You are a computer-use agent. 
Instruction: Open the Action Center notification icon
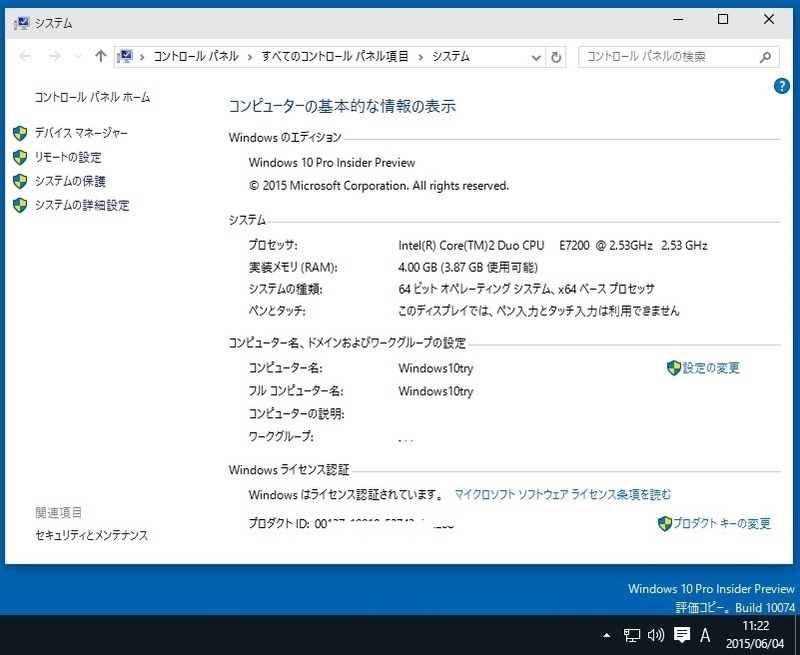tap(682, 635)
